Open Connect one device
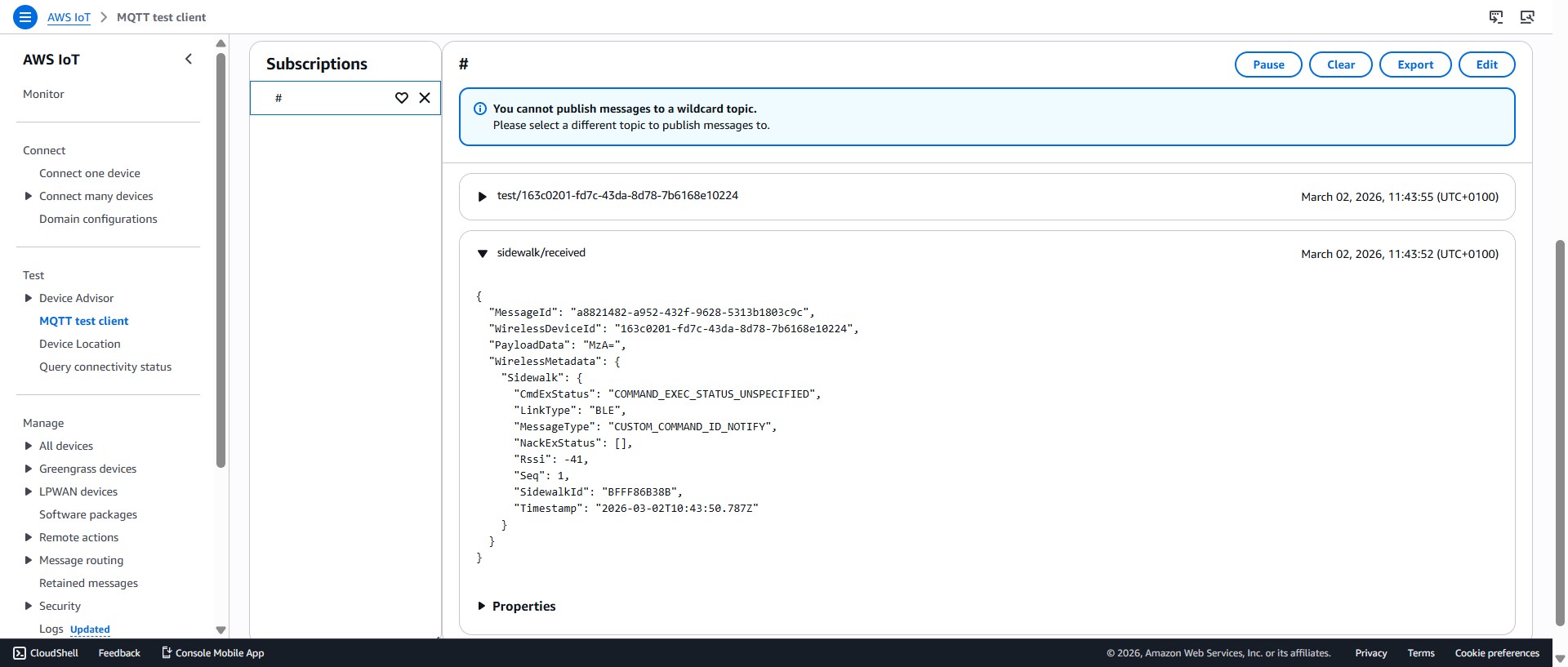The height and width of the screenshot is (667, 1568). (90, 173)
